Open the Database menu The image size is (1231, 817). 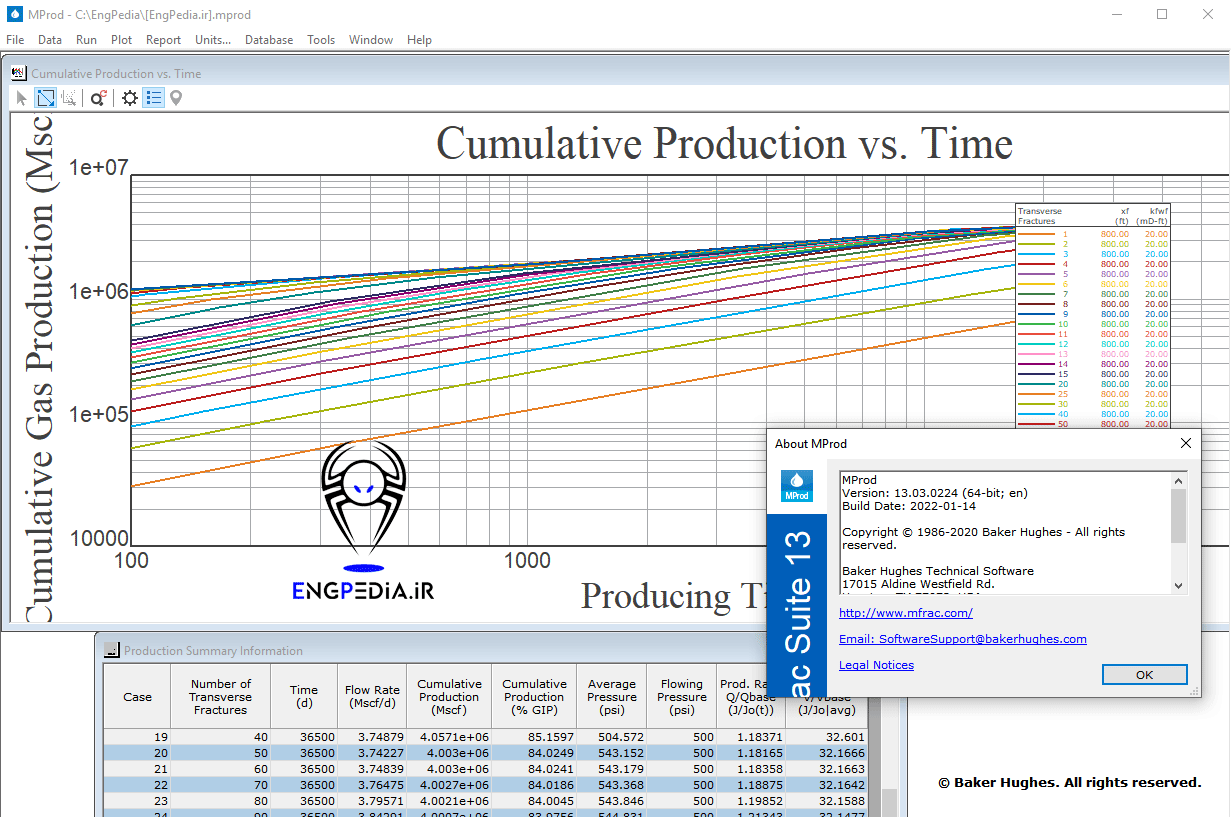[x=269, y=40]
